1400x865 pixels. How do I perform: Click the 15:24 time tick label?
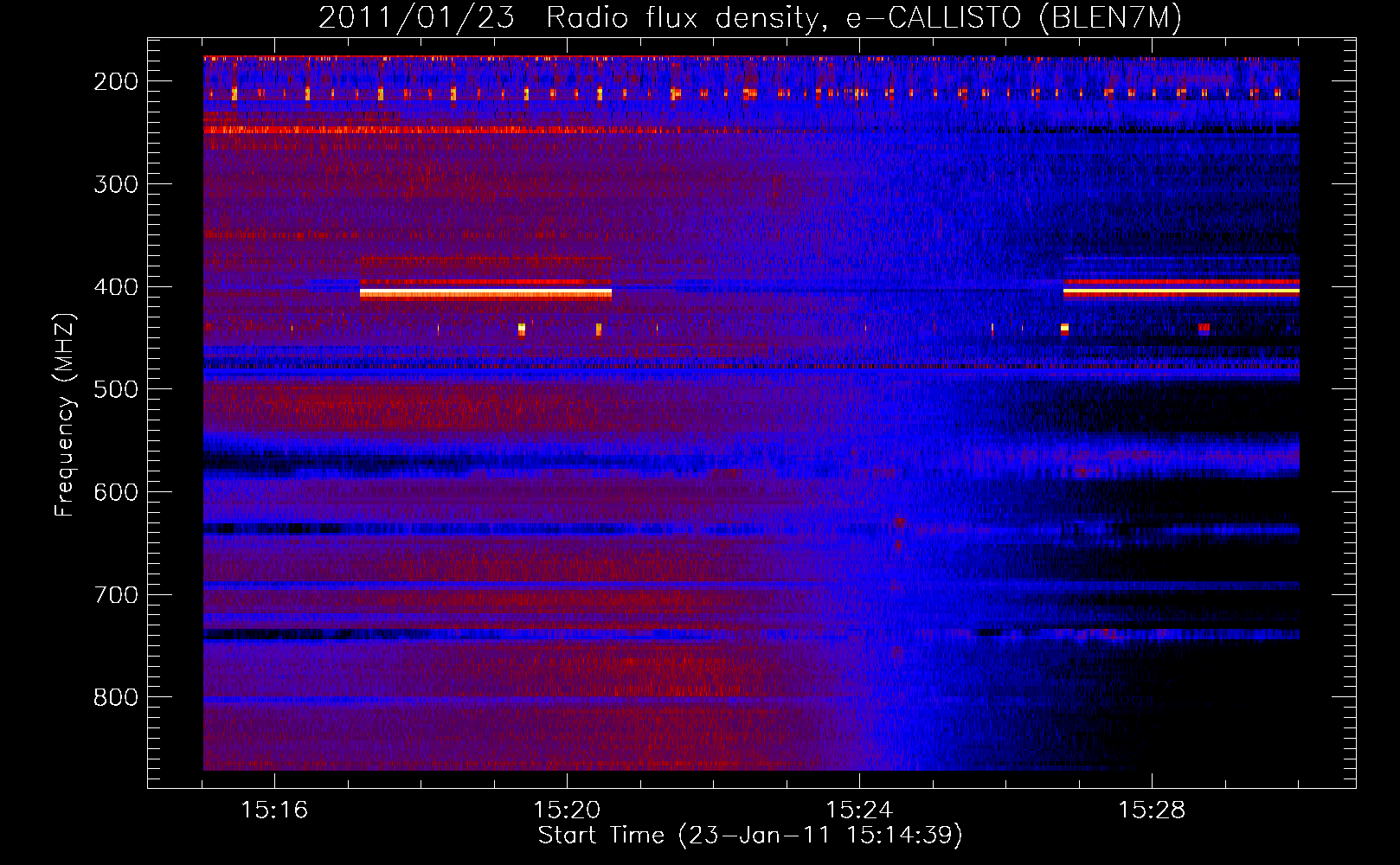pyautogui.click(x=859, y=811)
